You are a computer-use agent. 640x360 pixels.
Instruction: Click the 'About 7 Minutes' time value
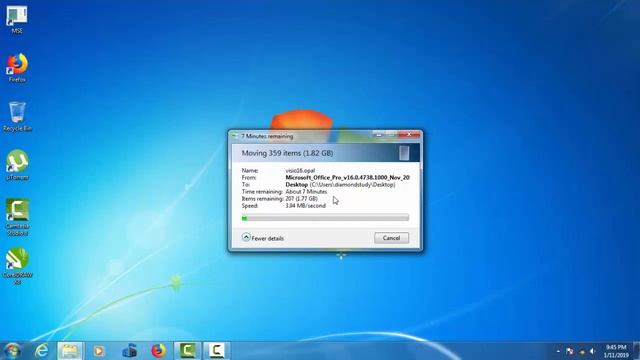tap(306, 191)
